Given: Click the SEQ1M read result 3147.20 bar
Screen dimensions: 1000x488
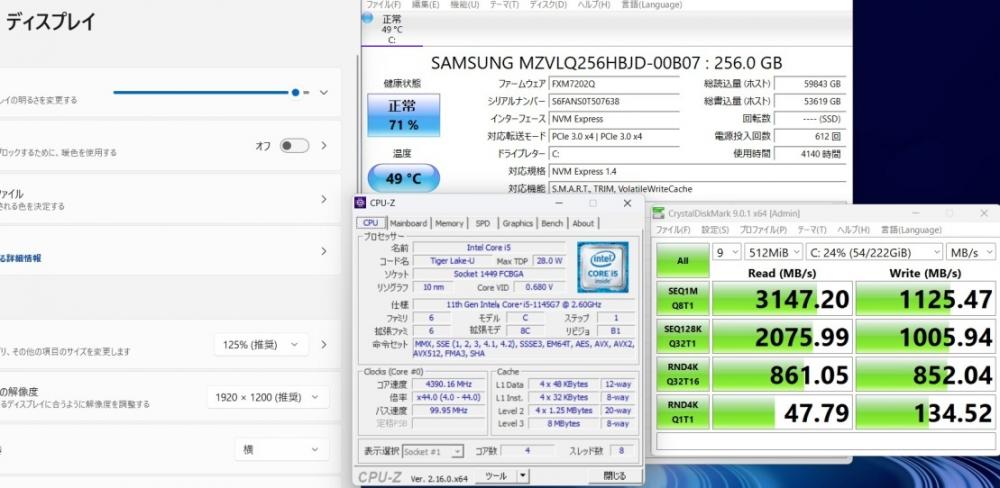Looking at the screenshot, I should (782, 298).
